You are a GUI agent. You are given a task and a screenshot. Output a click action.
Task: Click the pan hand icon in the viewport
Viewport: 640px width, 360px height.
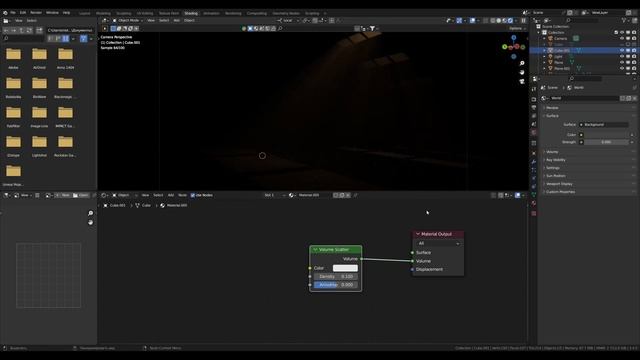pyautogui.click(x=522, y=72)
